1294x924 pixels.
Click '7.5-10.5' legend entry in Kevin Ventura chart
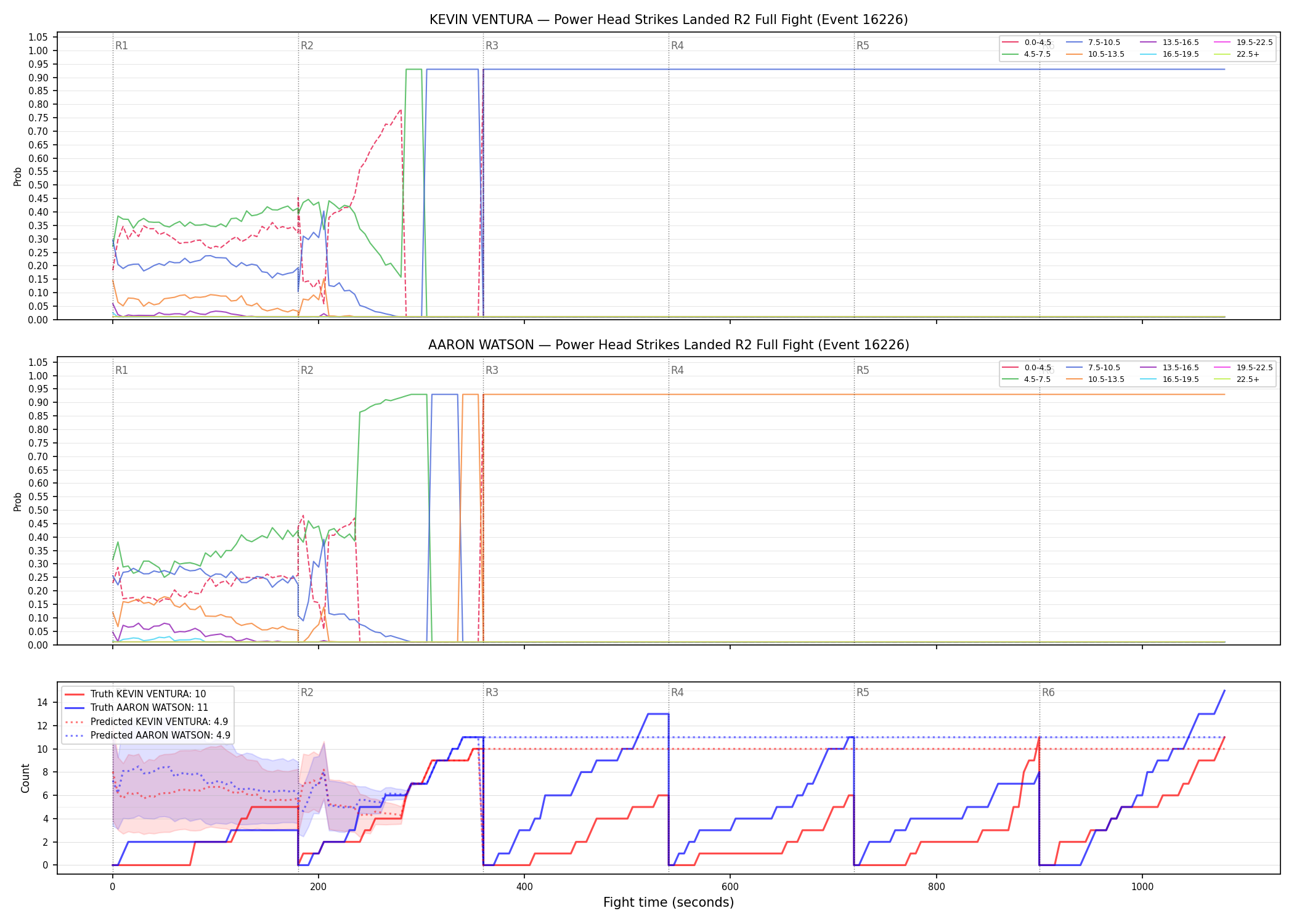pyautogui.click(x=1093, y=43)
